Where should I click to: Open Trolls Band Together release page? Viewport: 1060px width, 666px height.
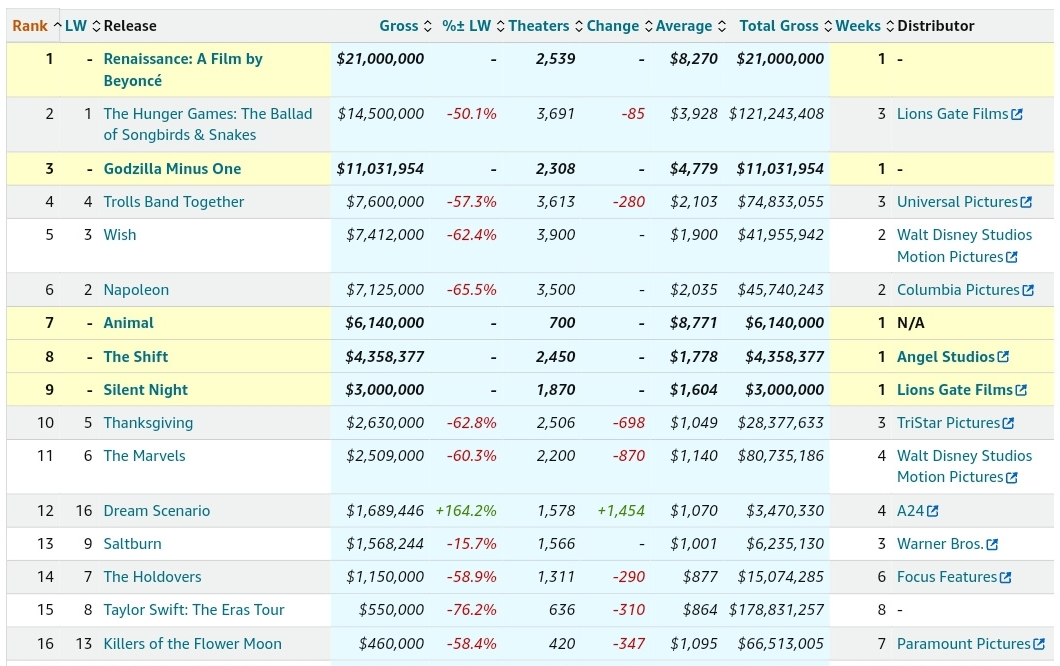click(x=173, y=202)
